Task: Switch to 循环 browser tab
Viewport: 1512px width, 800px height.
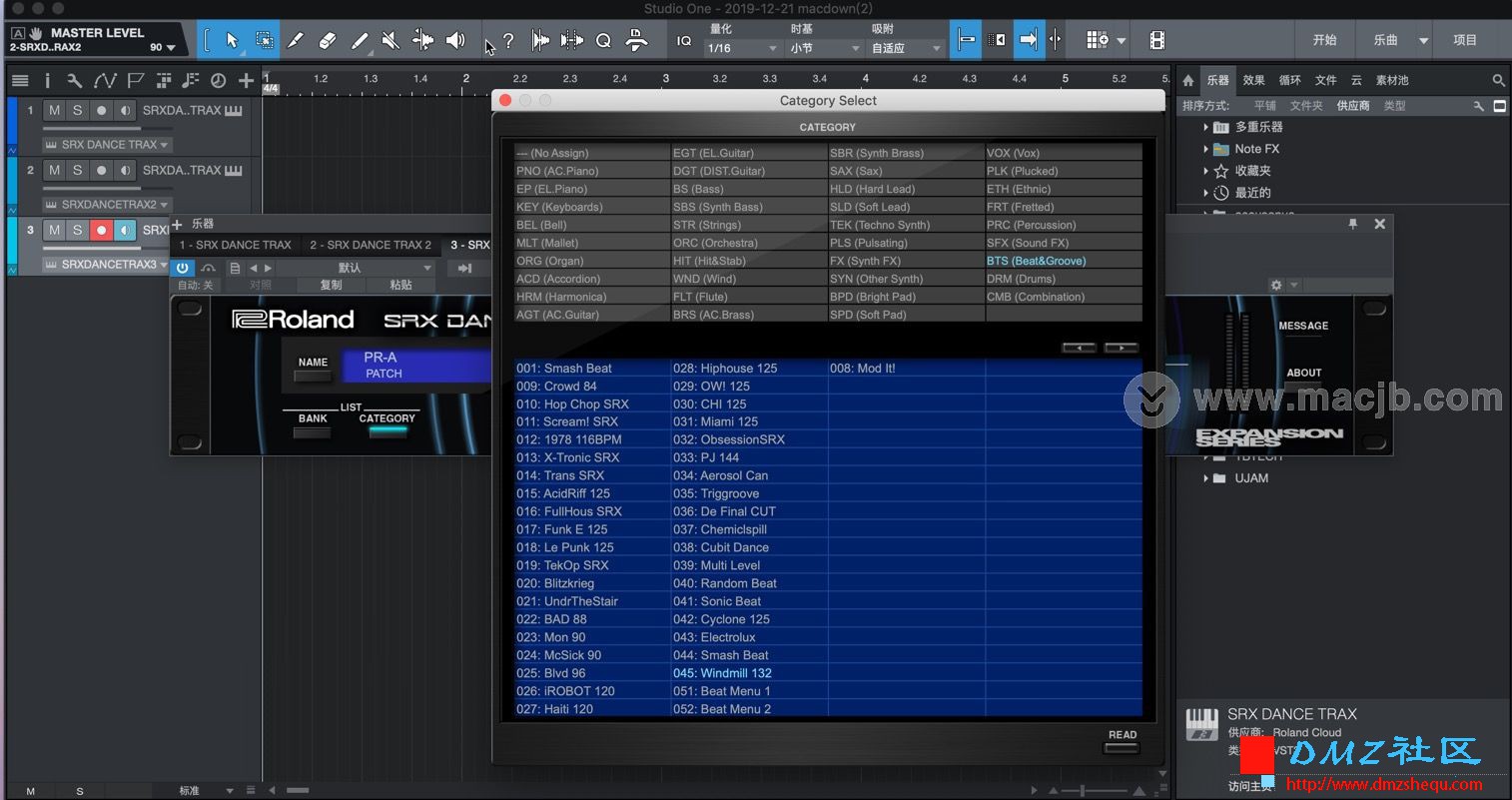Action: click(1290, 80)
